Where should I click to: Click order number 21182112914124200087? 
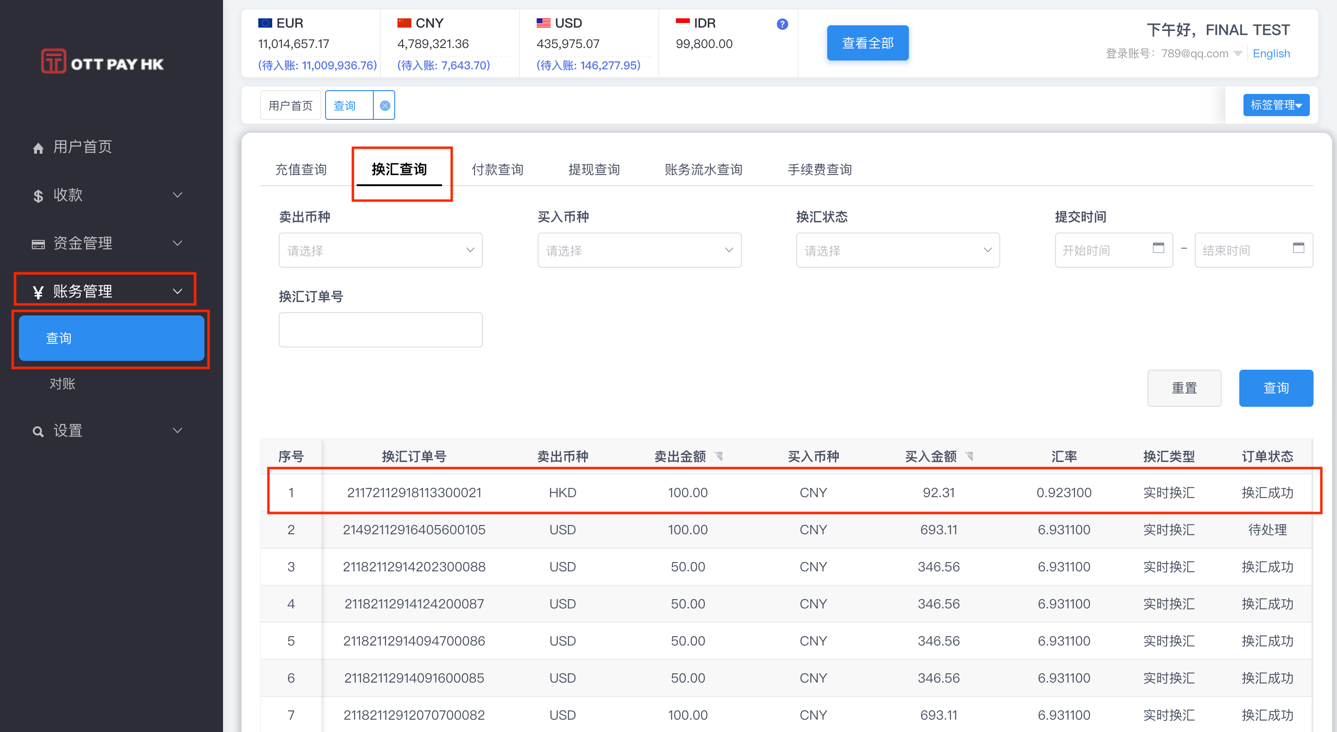point(414,604)
